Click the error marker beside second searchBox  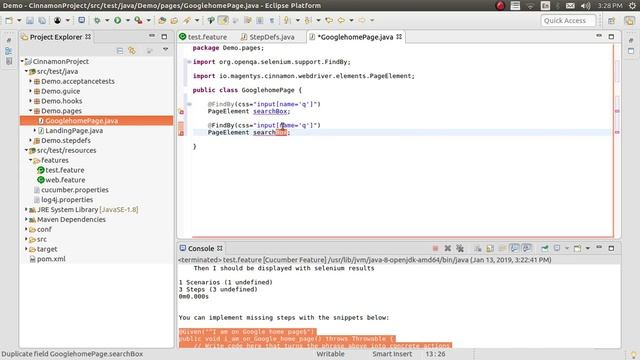(x=182, y=133)
